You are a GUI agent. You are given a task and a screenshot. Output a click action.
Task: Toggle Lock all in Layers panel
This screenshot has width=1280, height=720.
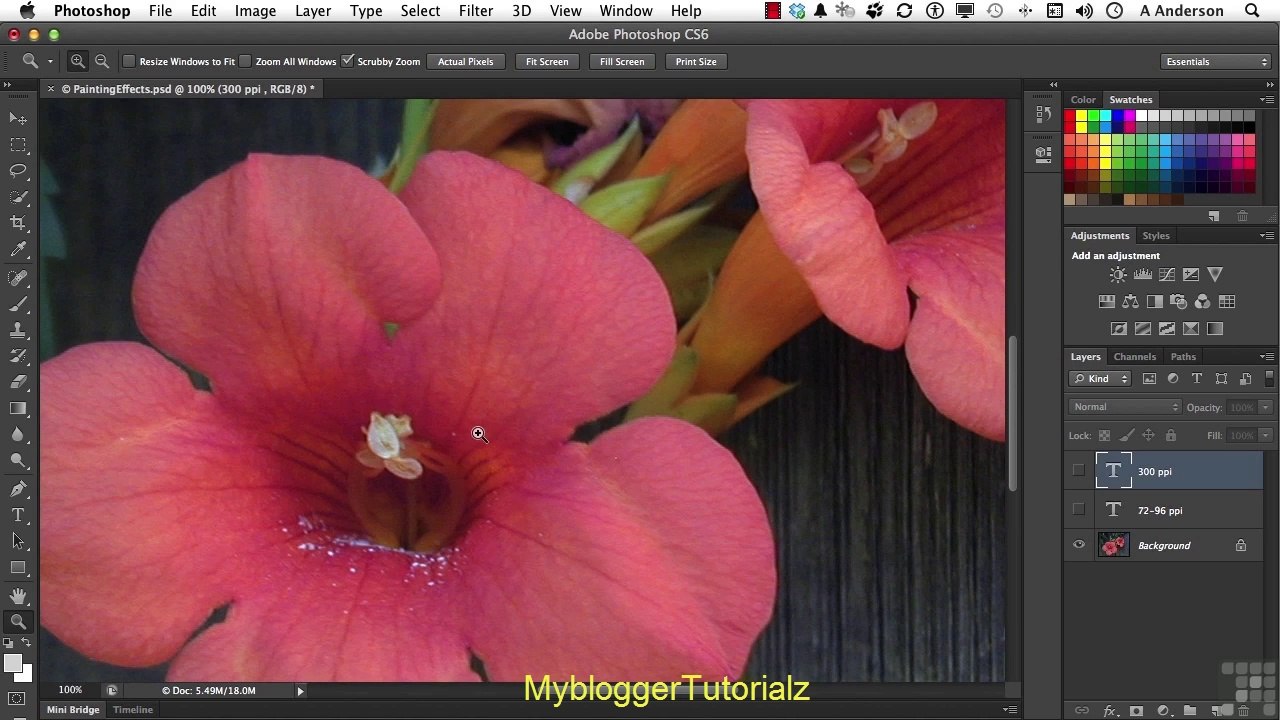[x=1171, y=436]
